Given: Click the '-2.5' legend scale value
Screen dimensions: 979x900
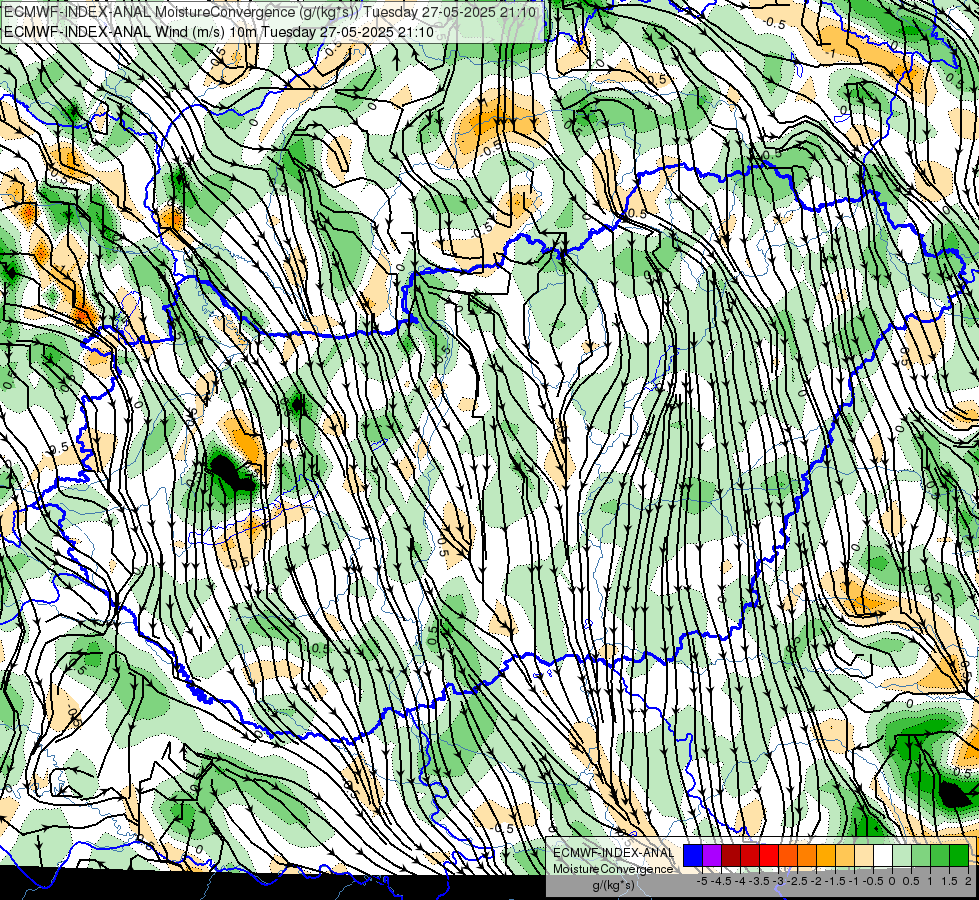Looking at the screenshot, I should coord(797,881).
